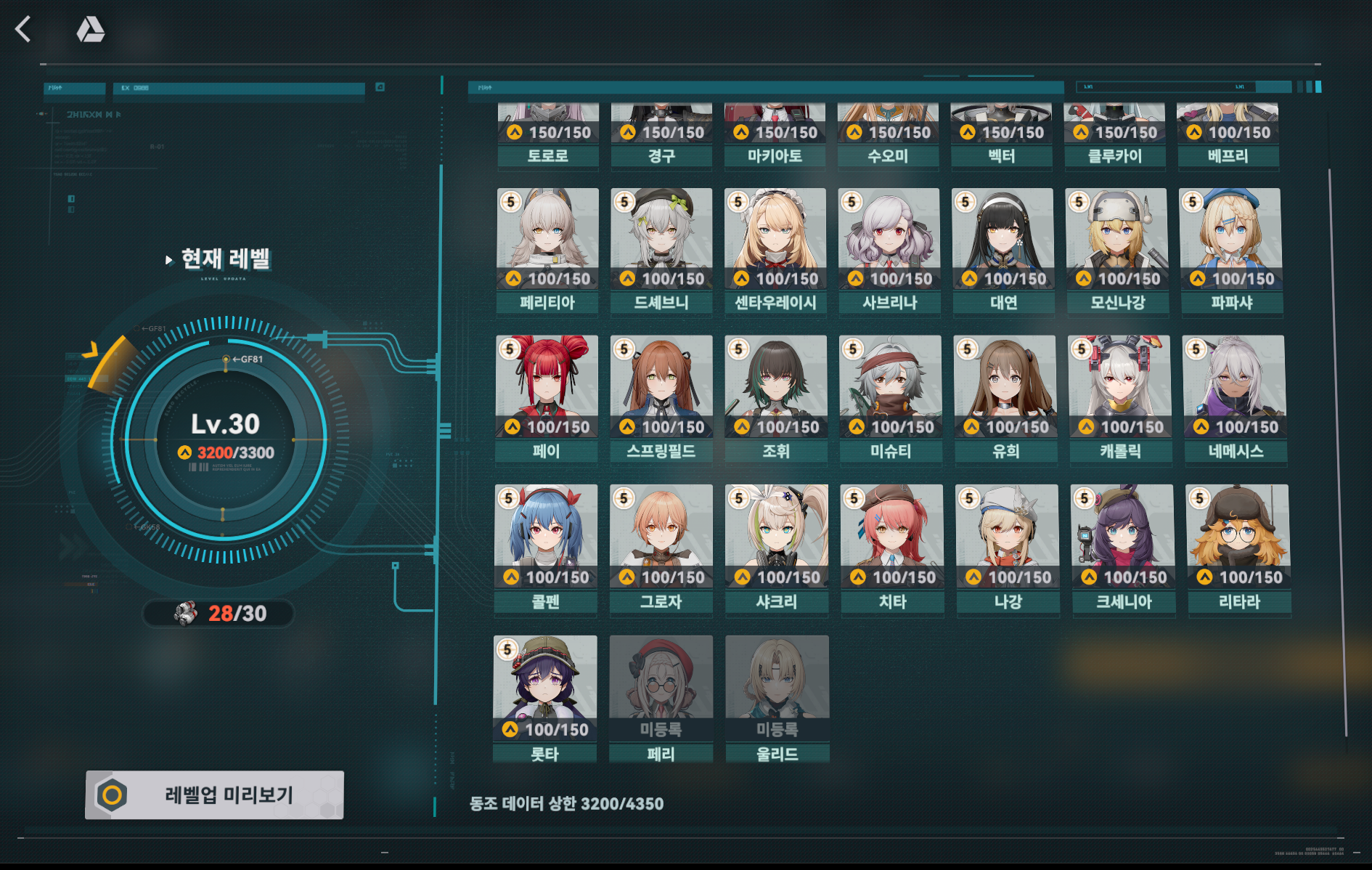Open the 네메시스 character card
This screenshot has height=870, width=1372.
1234,399
